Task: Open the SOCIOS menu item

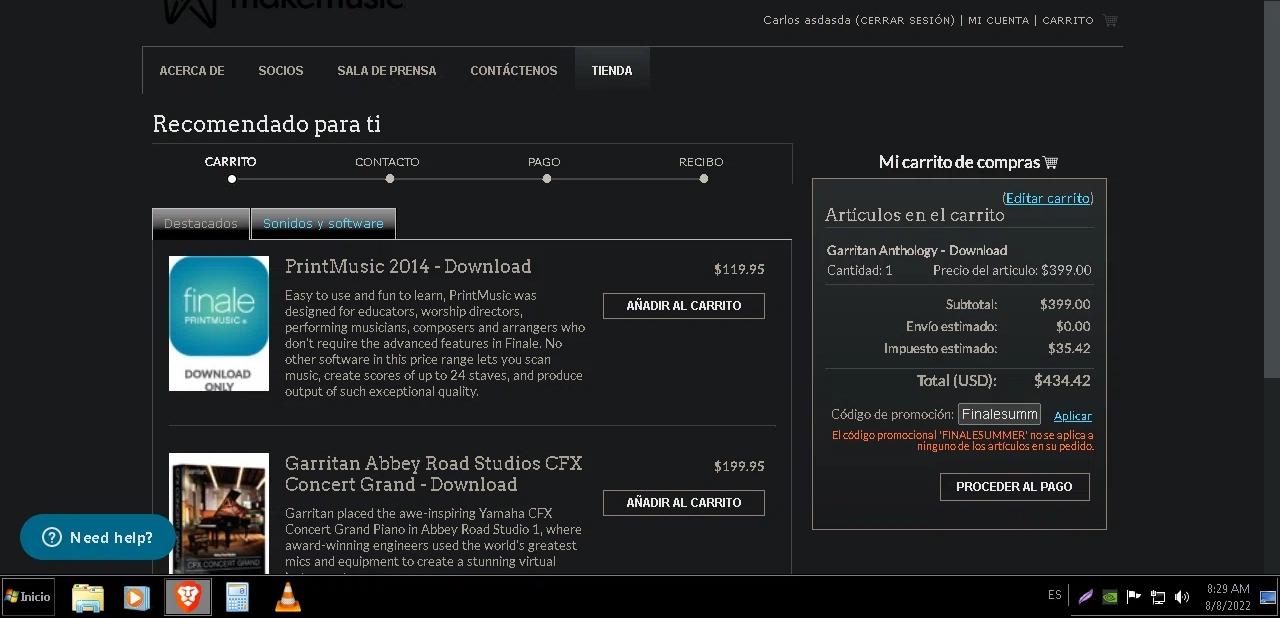Action: (x=281, y=71)
